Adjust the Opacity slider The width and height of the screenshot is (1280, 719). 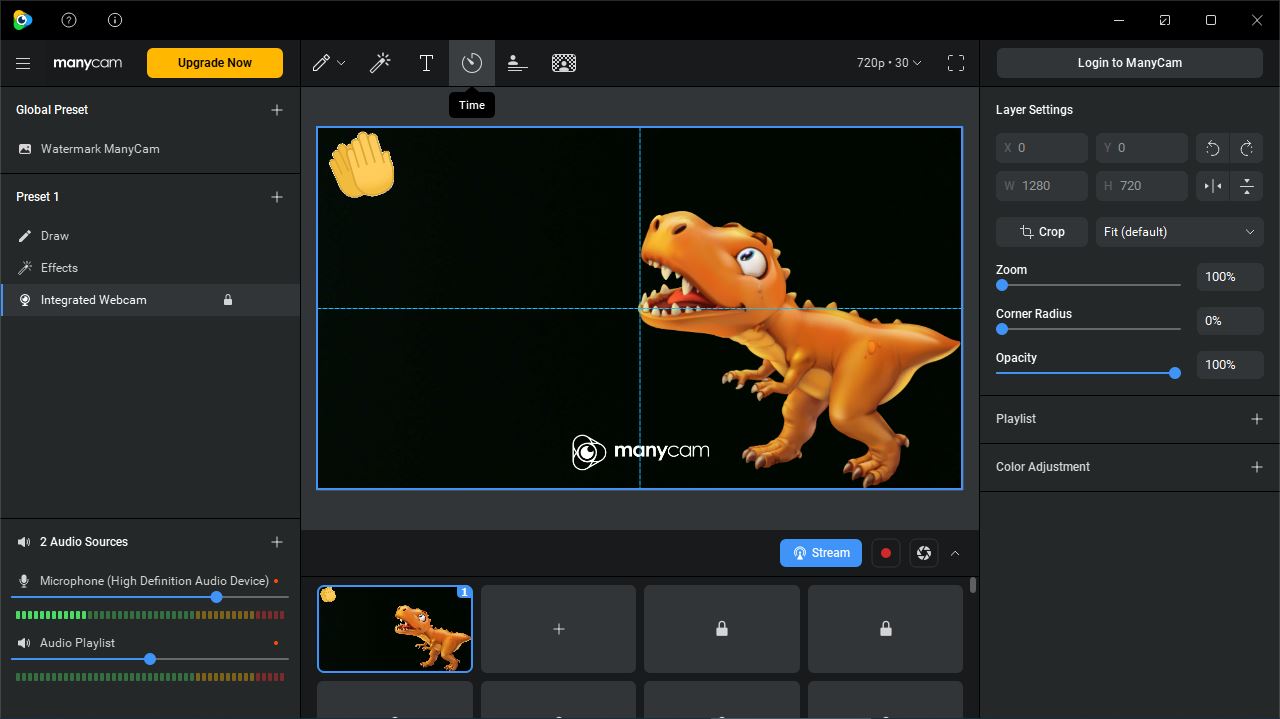pyautogui.click(x=1088, y=373)
